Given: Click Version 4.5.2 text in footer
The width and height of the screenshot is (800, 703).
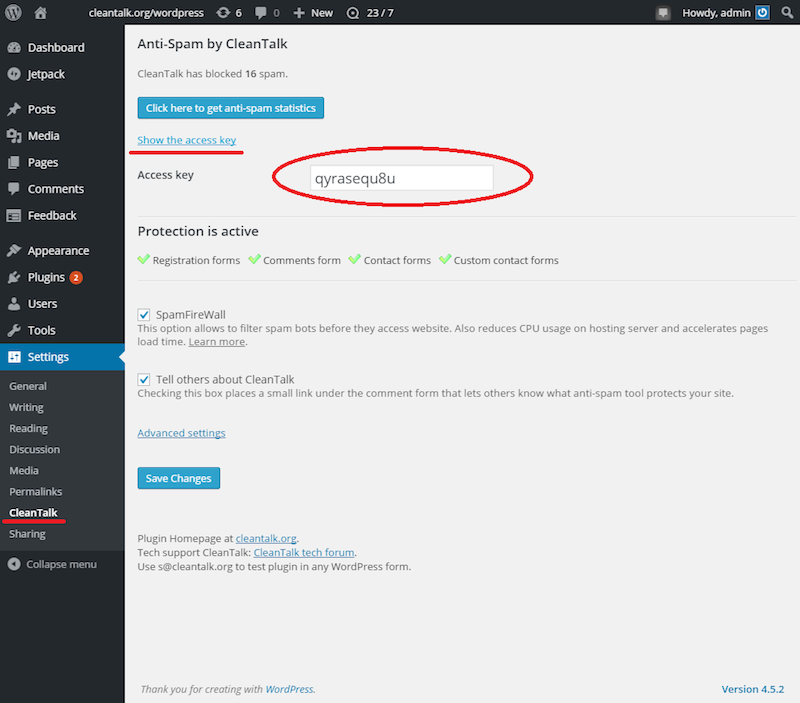Looking at the screenshot, I should 753,689.
